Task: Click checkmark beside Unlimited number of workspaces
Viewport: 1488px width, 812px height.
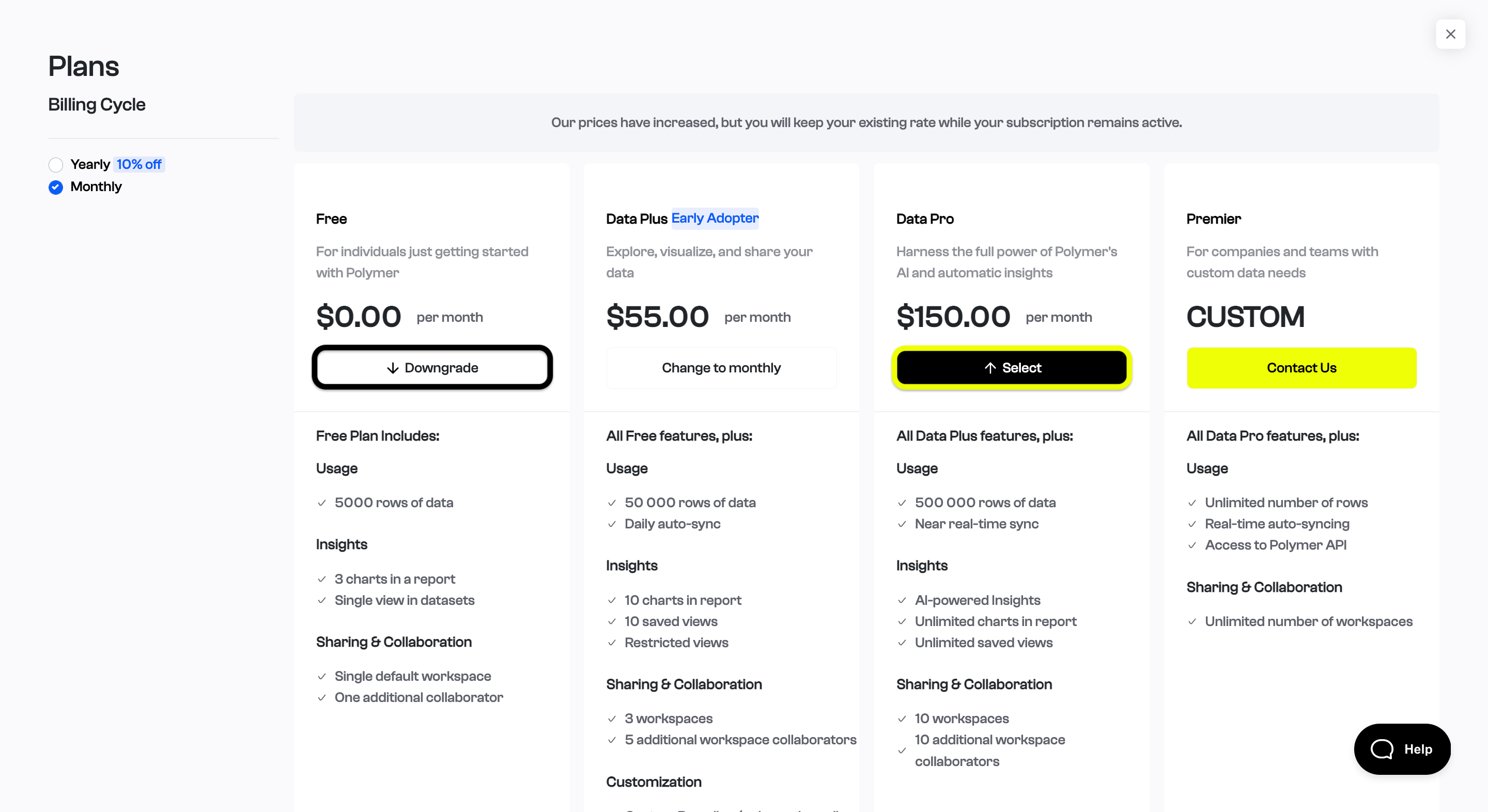Action: tap(1191, 622)
